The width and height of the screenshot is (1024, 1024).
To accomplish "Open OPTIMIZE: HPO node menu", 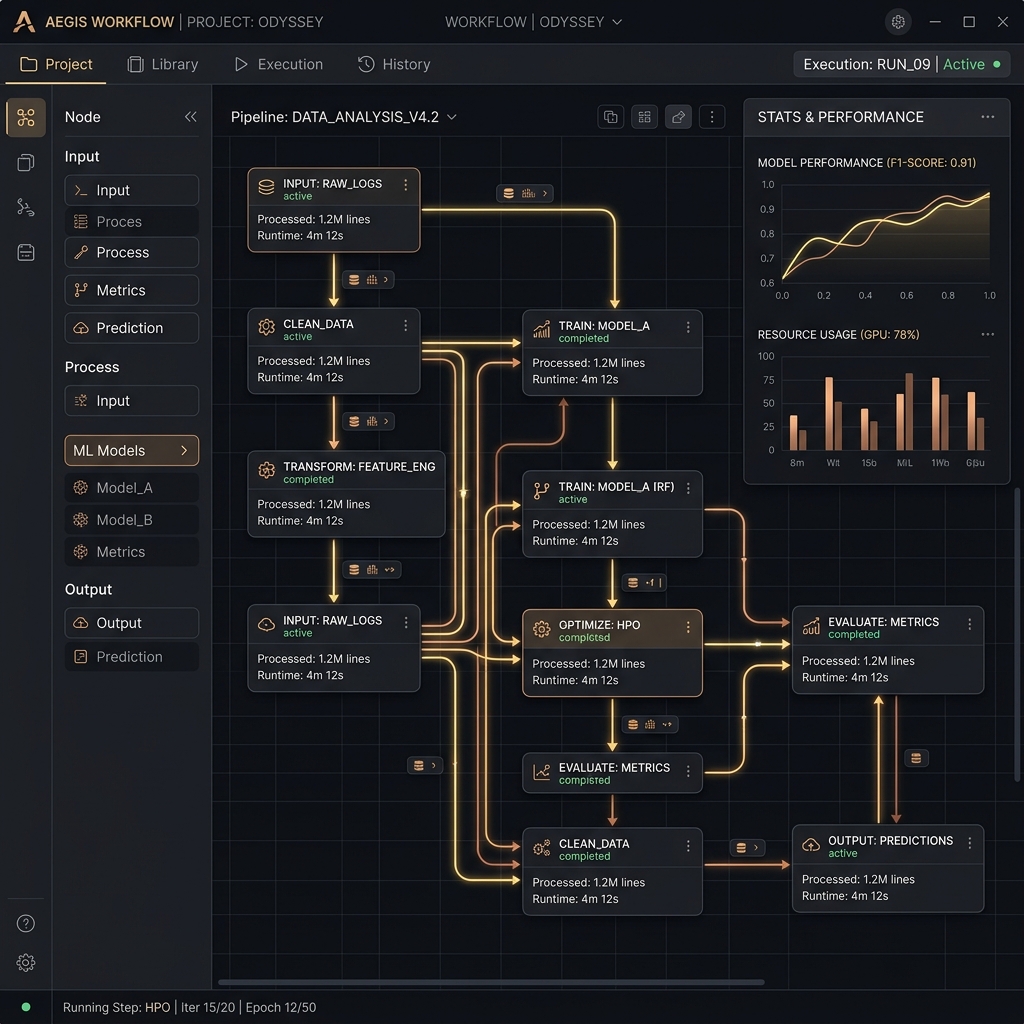I will tap(688, 627).
